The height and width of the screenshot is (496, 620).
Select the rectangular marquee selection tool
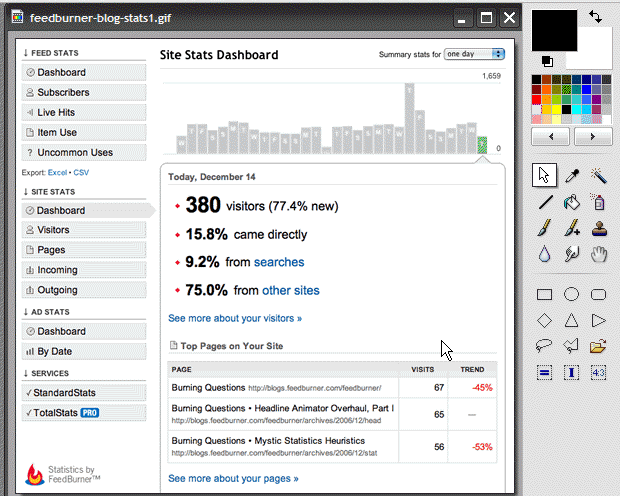tap(544, 373)
